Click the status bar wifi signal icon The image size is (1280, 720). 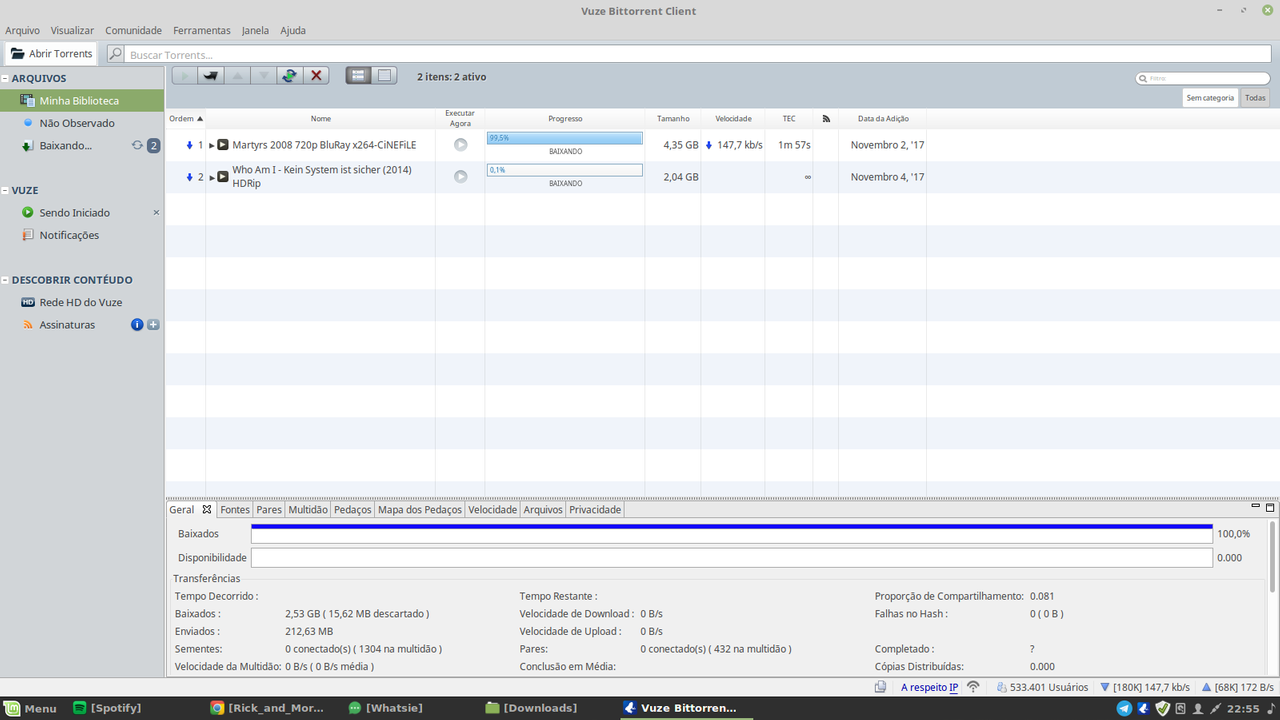tap(973, 688)
